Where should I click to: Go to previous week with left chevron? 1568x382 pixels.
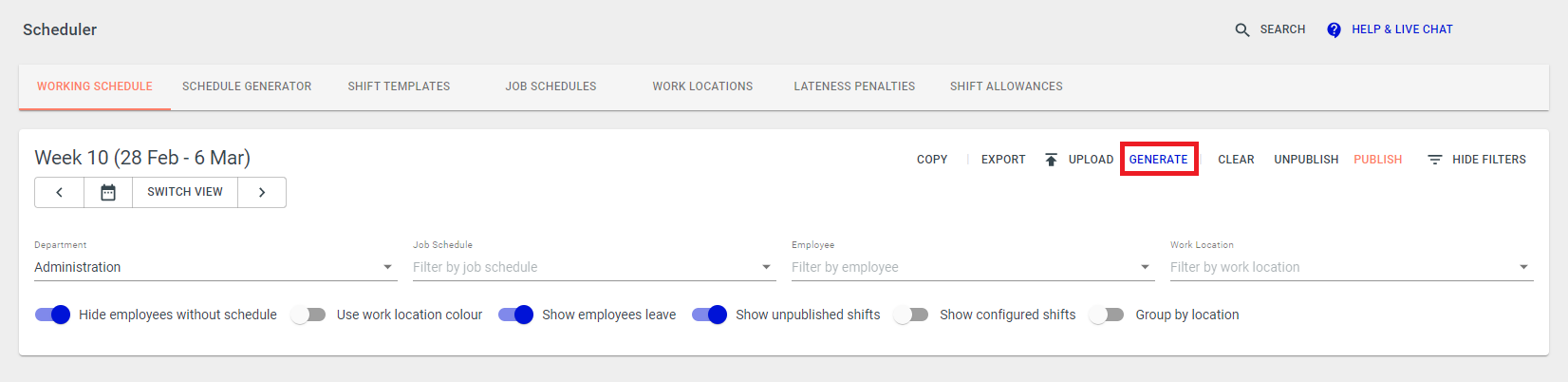pos(60,192)
